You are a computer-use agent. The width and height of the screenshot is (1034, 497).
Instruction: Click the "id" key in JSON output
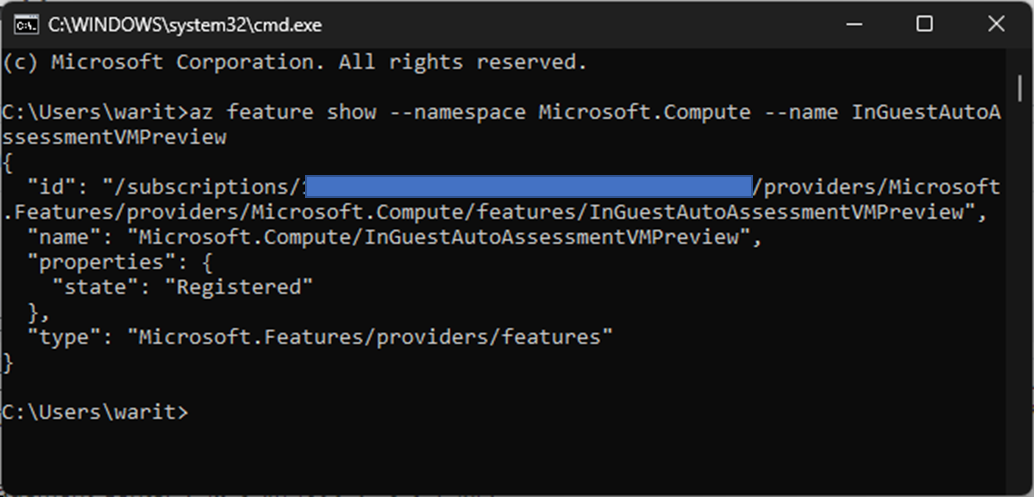pyautogui.click(x=52, y=187)
